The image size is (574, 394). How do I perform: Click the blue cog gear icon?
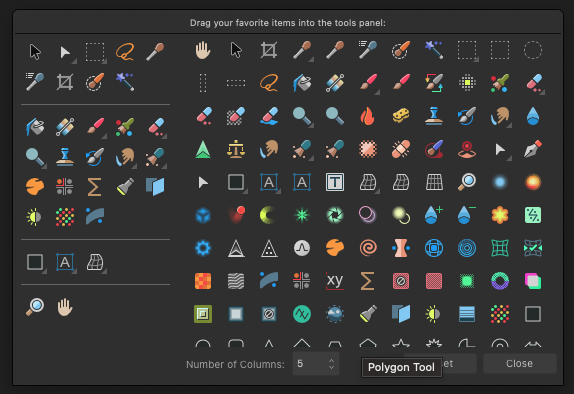pos(203,248)
